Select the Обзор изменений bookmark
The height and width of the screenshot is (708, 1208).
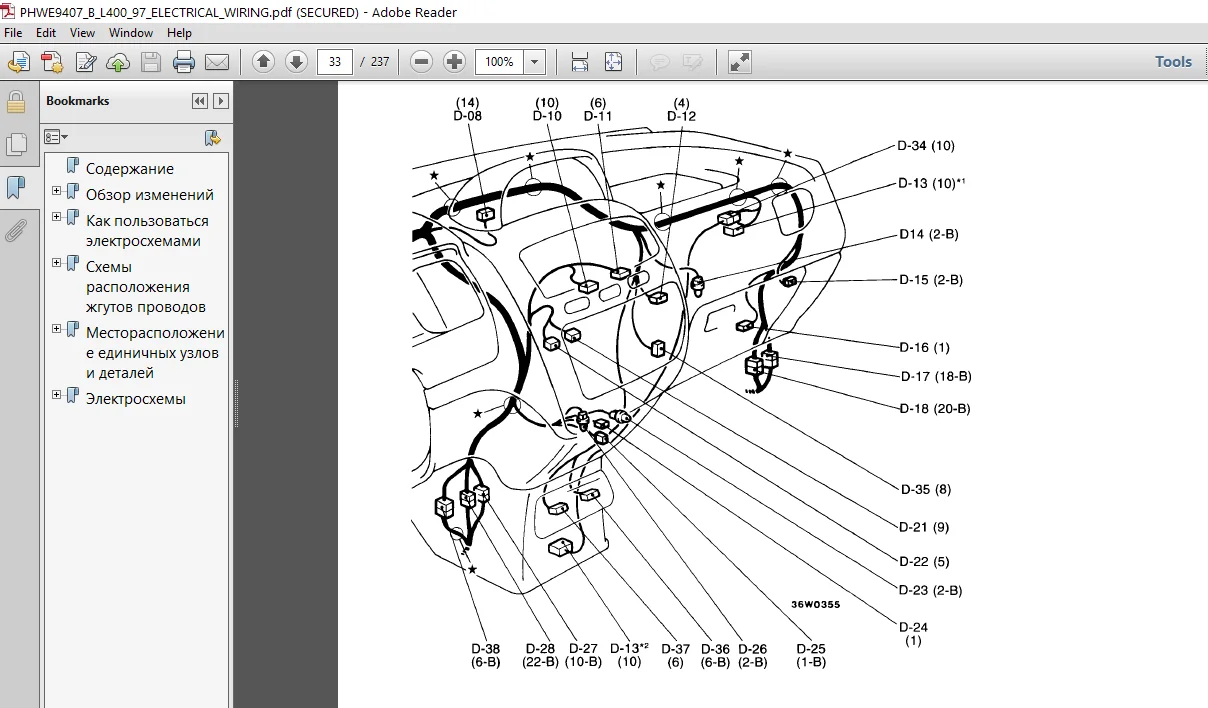150,195
